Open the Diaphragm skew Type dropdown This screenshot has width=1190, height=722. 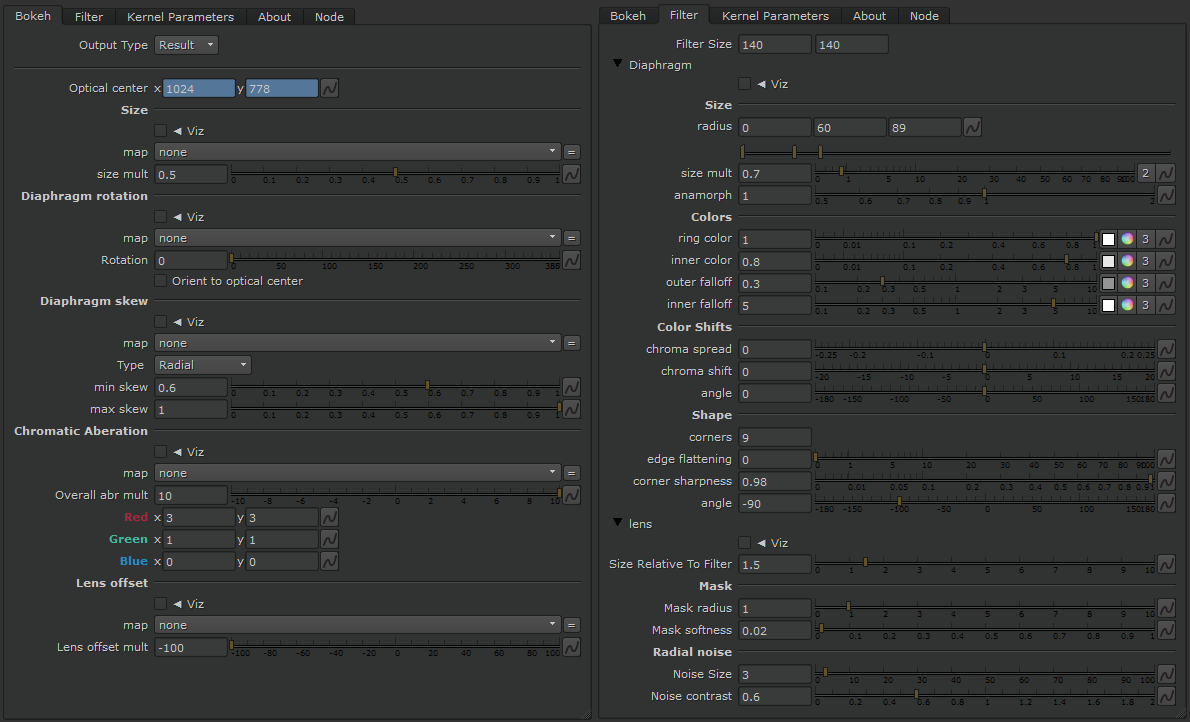[x=203, y=365]
